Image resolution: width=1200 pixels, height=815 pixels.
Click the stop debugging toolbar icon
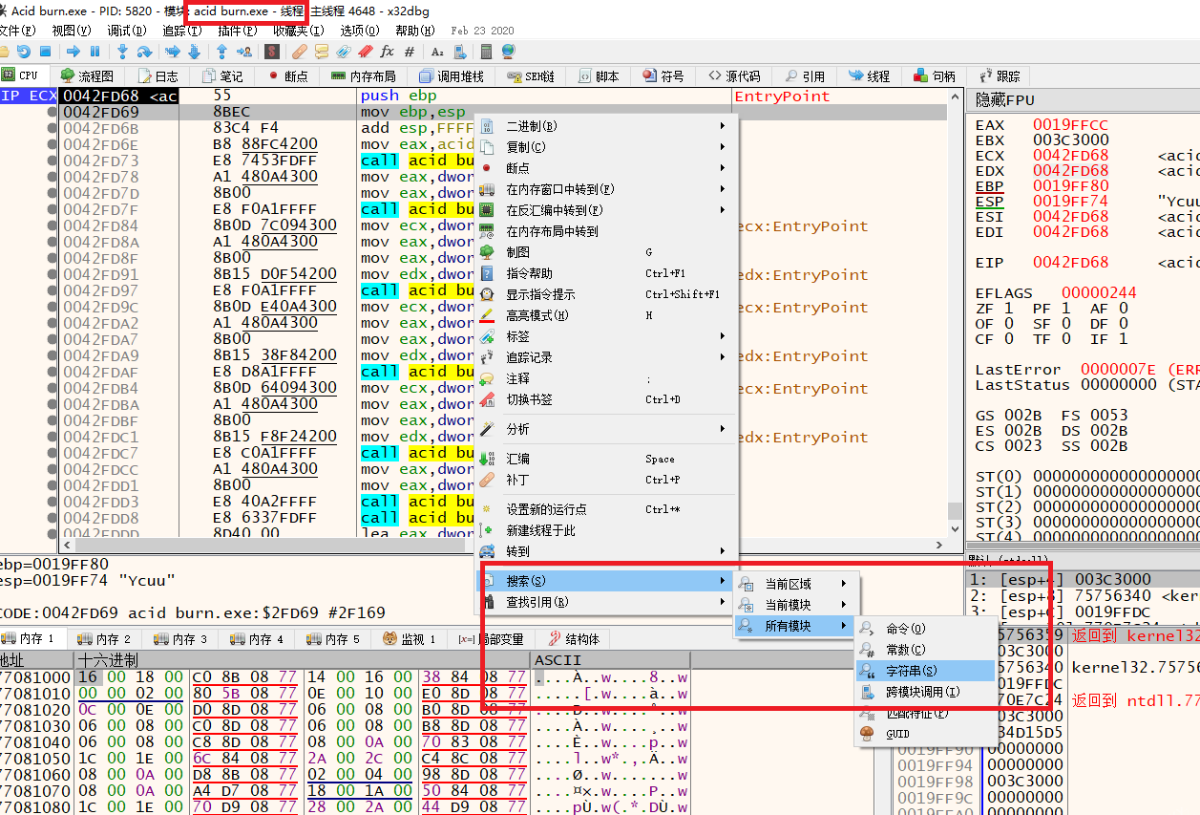45,51
